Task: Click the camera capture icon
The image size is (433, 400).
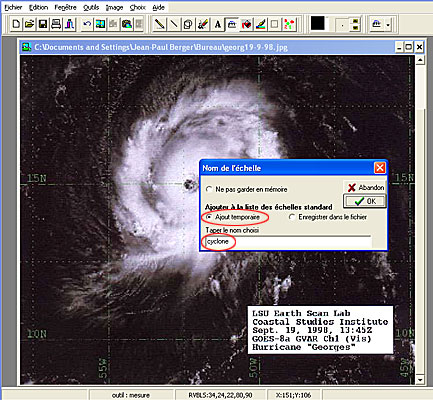Action: tap(127, 24)
